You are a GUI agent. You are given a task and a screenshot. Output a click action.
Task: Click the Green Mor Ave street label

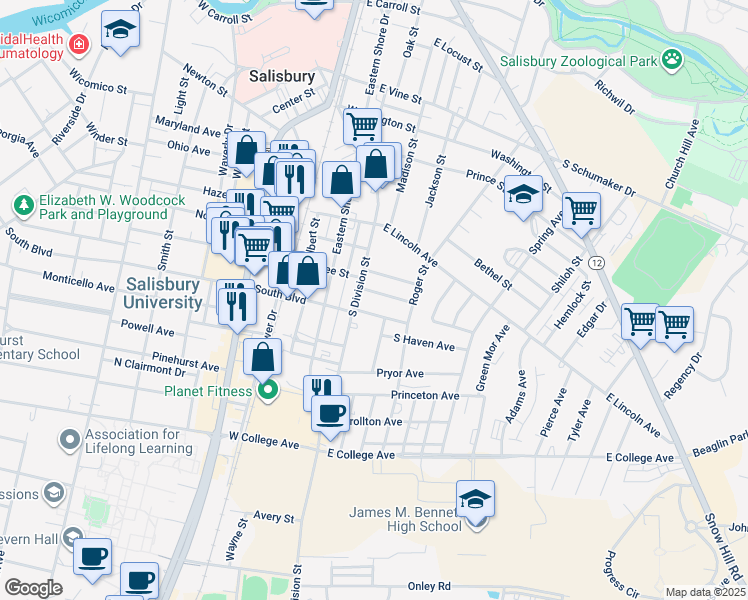tap(493, 358)
